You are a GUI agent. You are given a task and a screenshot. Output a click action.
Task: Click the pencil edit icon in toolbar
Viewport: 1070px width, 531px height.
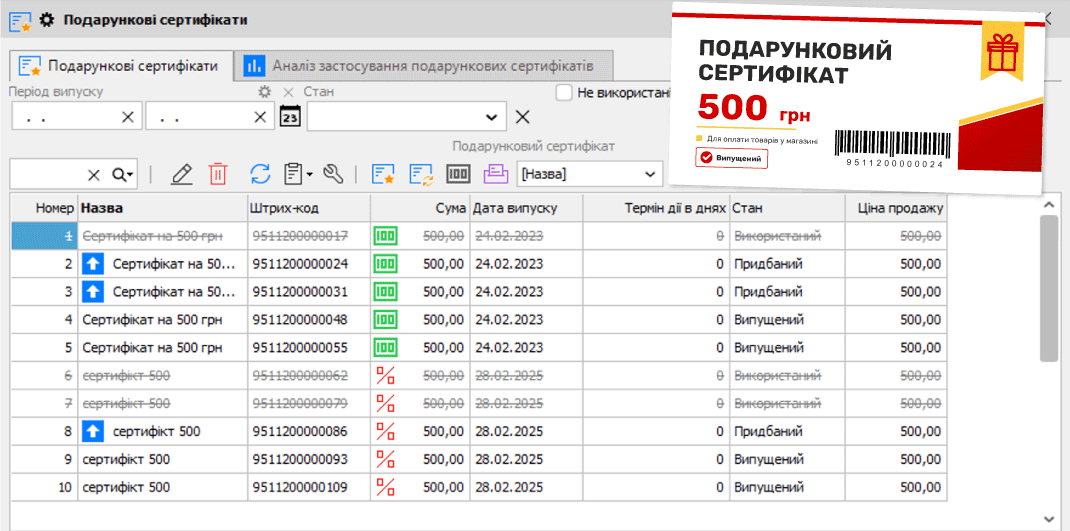click(181, 174)
